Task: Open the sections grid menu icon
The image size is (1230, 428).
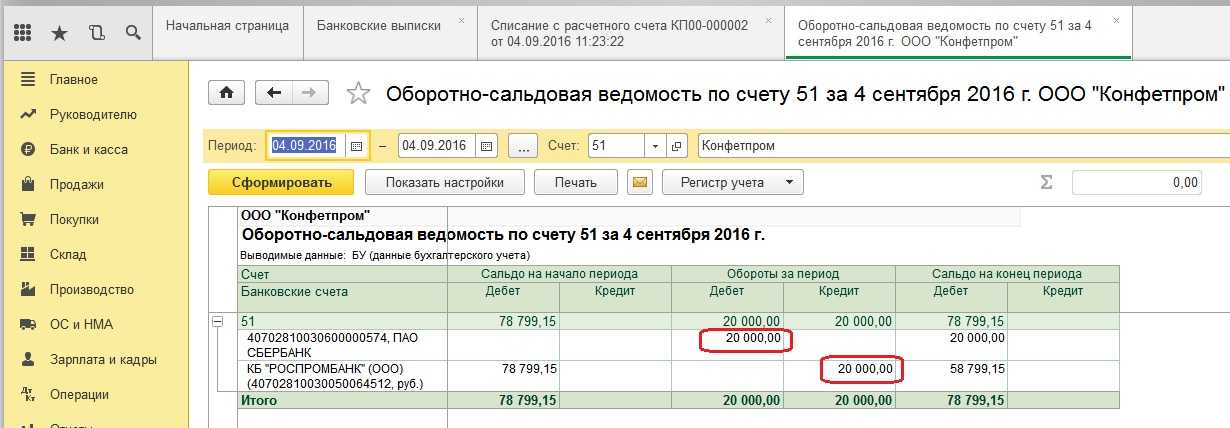Action: point(23,33)
